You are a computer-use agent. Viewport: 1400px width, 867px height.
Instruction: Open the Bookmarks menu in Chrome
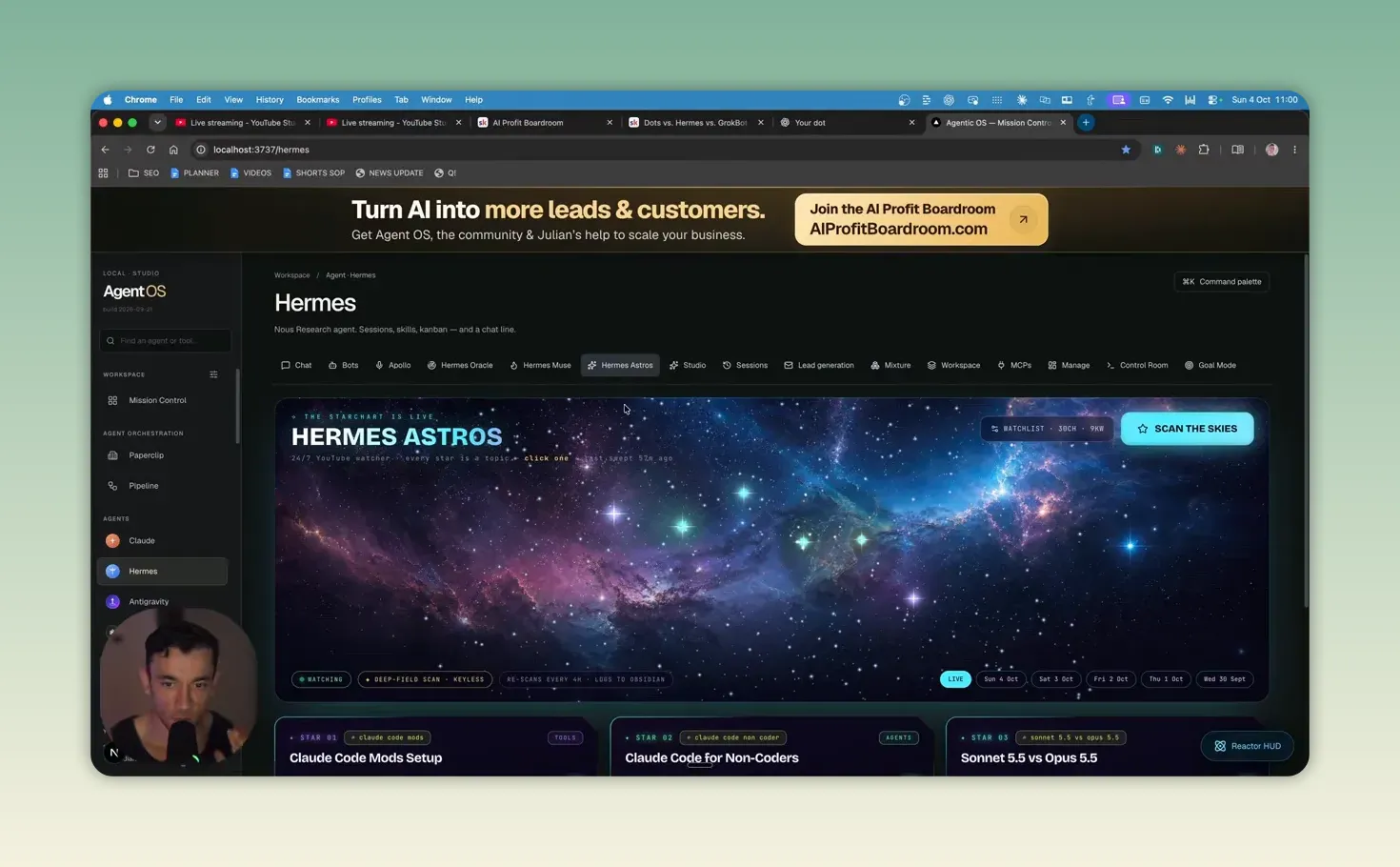coord(317,99)
